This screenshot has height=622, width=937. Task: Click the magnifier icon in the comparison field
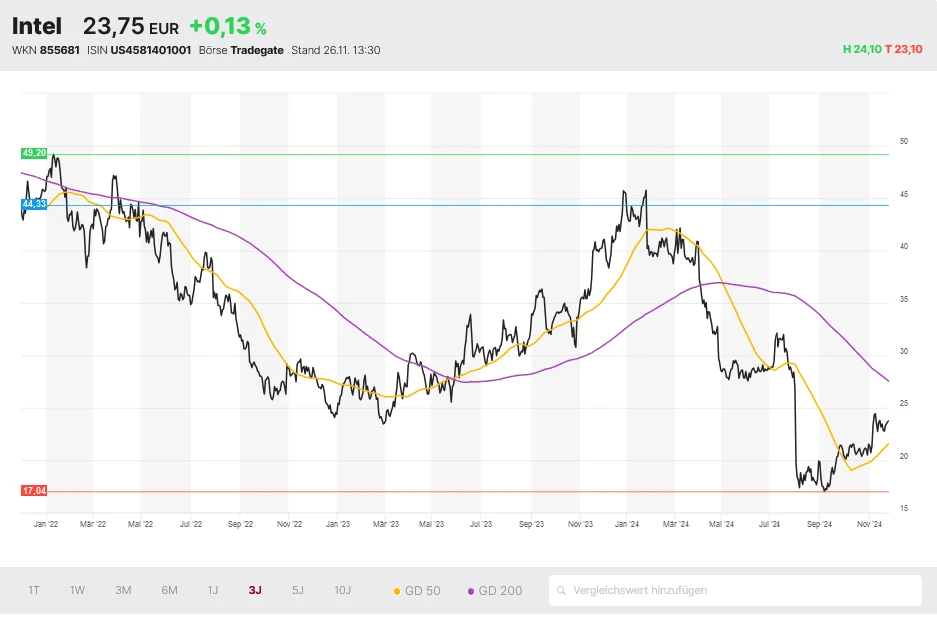pos(562,590)
